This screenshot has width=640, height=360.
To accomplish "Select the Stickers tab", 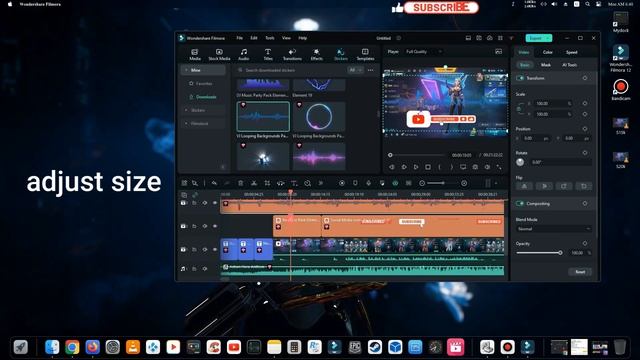I will (x=341, y=54).
